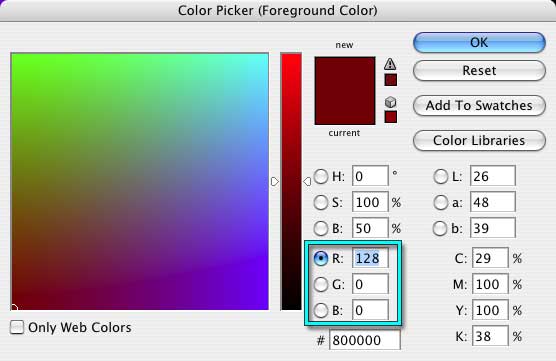This screenshot has height=361, width=556.
Task: Click the Reset button
Action: [479, 70]
